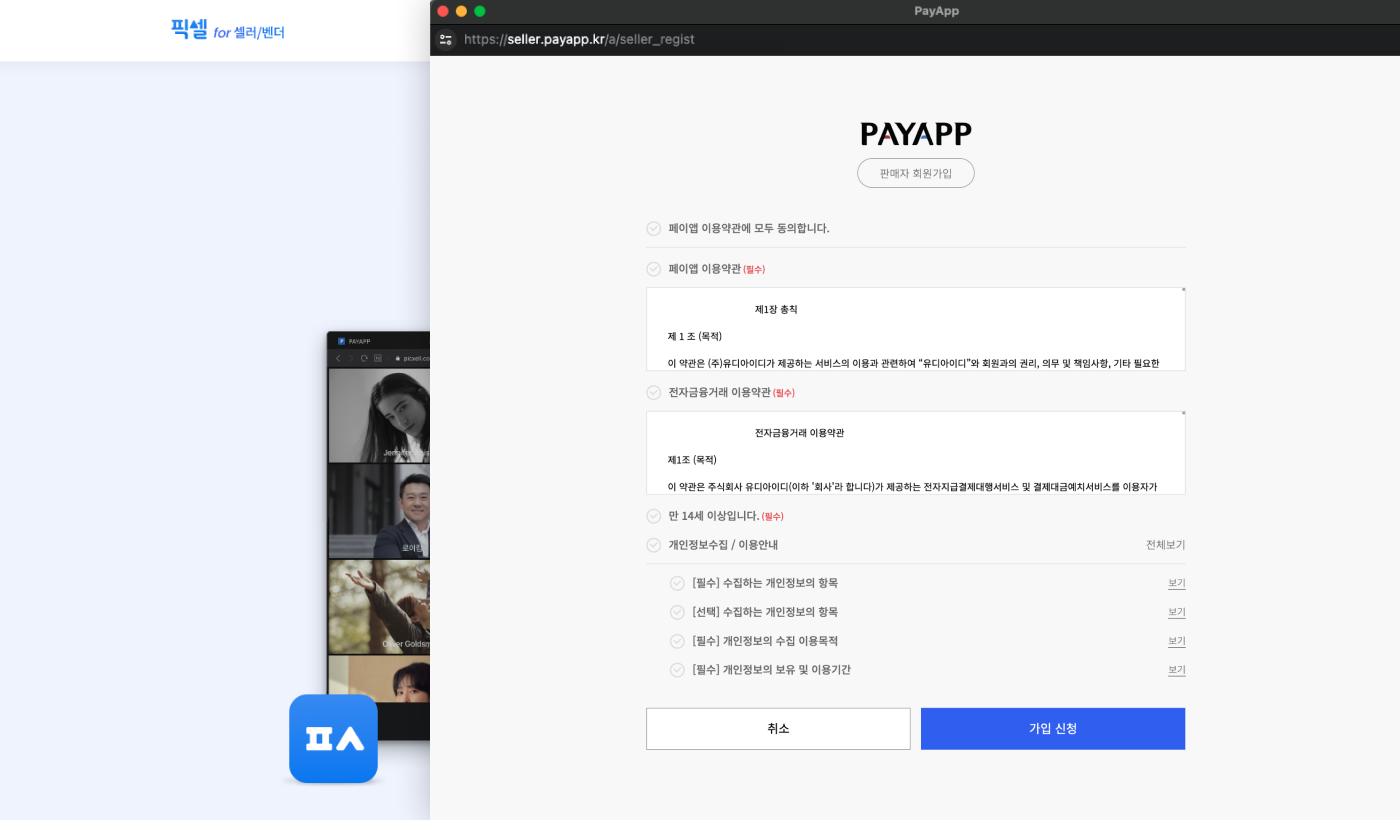Click the 픽셀 for 셀러/벤더 logo in background page
Image resolution: width=1400 pixels, height=820 pixels.
(x=228, y=31)
